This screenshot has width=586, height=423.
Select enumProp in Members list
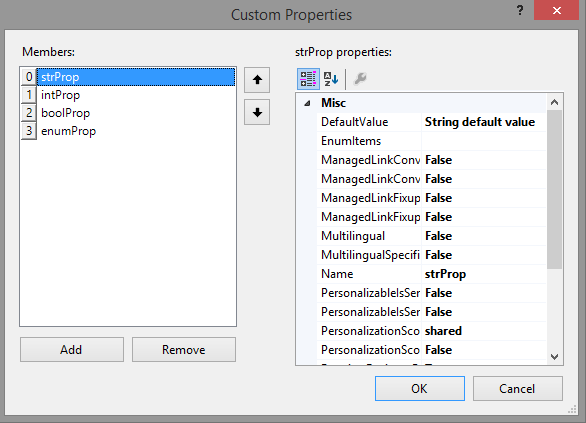(136, 131)
